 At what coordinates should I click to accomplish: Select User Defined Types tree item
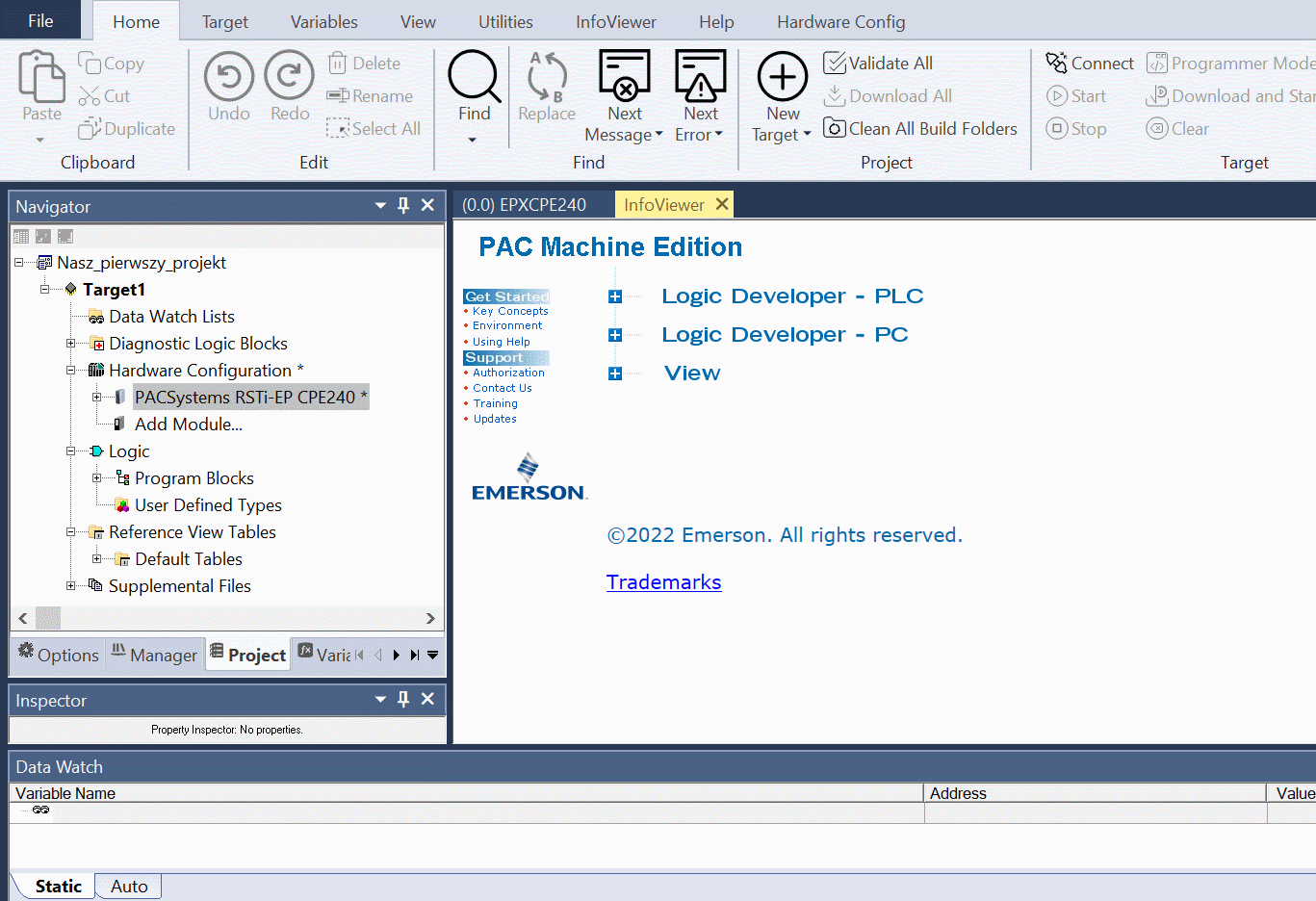pos(208,504)
